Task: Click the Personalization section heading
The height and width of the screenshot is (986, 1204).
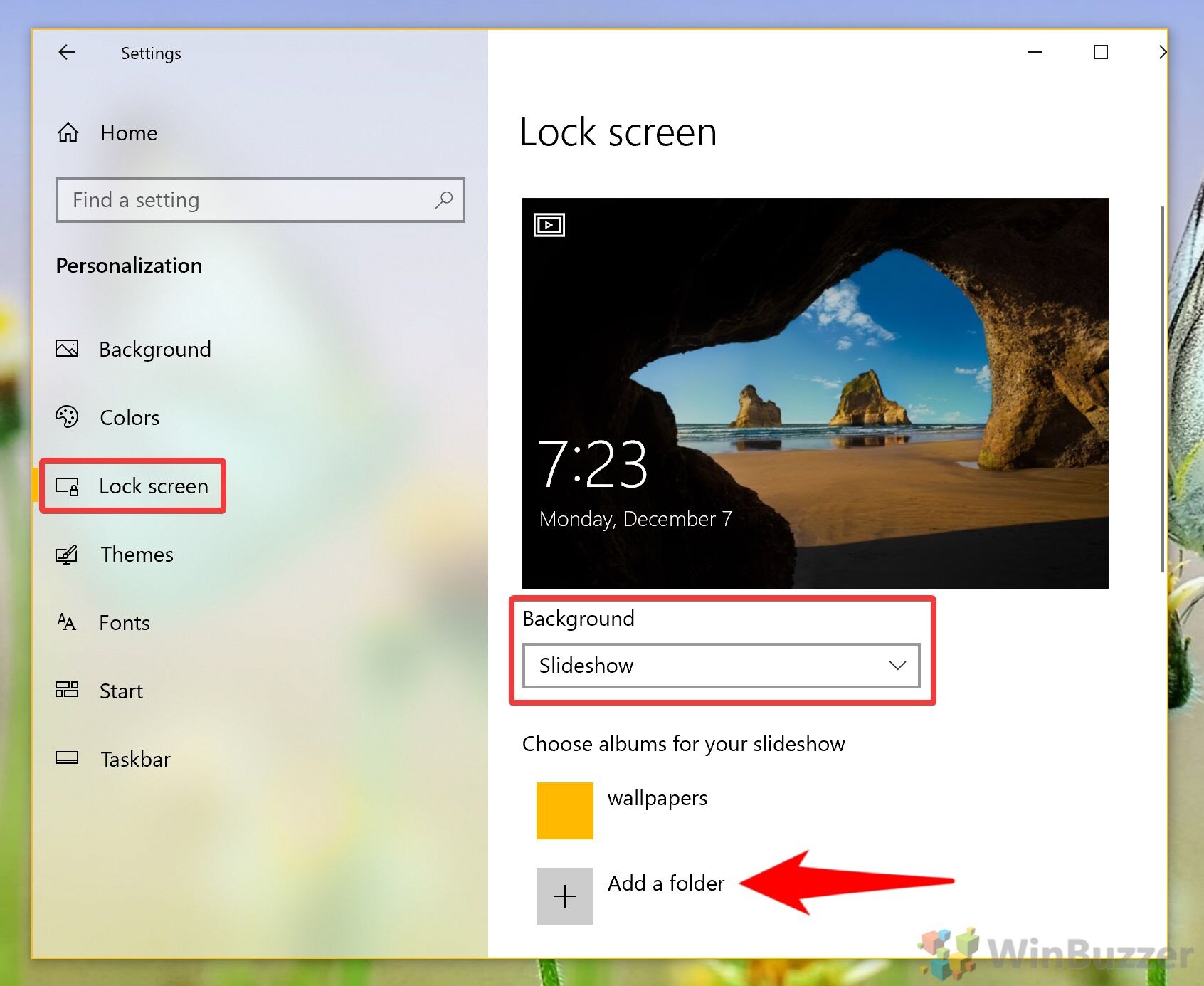Action: 129,266
